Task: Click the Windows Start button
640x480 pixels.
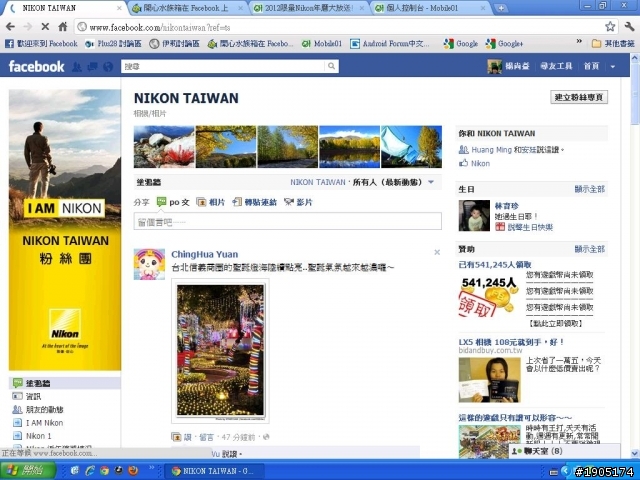Action: [x=28, y=471]
